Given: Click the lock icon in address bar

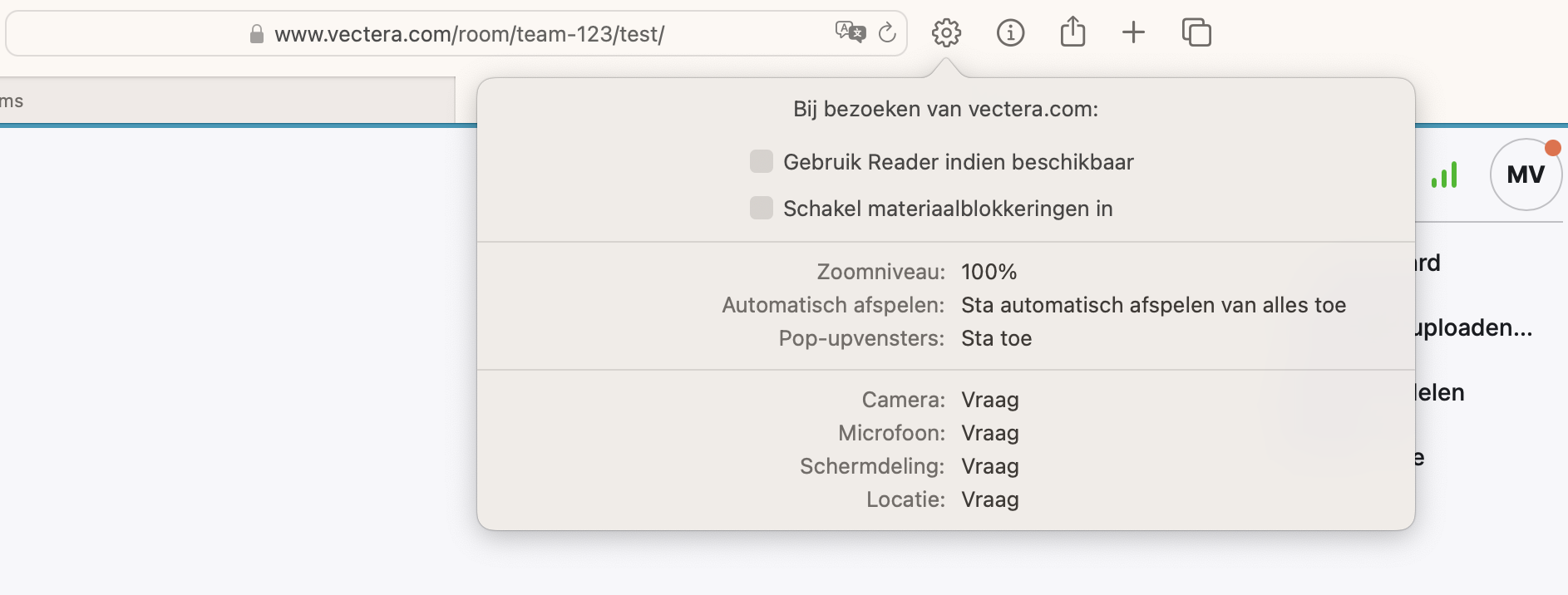Looking at the screenshot, I should point(257,34).
